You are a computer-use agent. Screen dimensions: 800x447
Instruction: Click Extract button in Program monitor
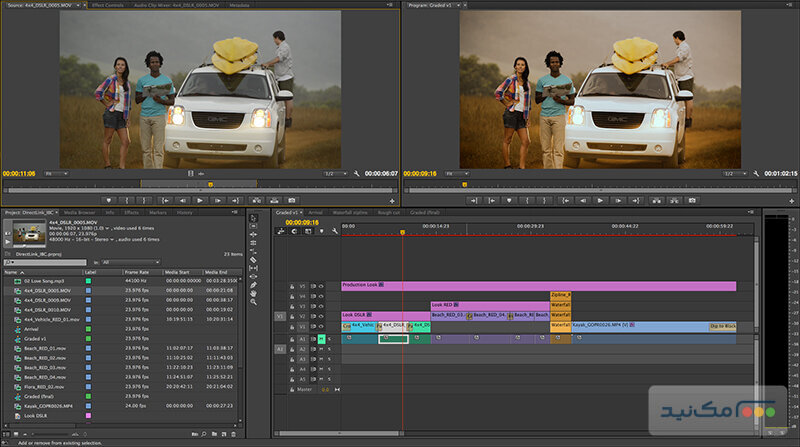[674, 201]
